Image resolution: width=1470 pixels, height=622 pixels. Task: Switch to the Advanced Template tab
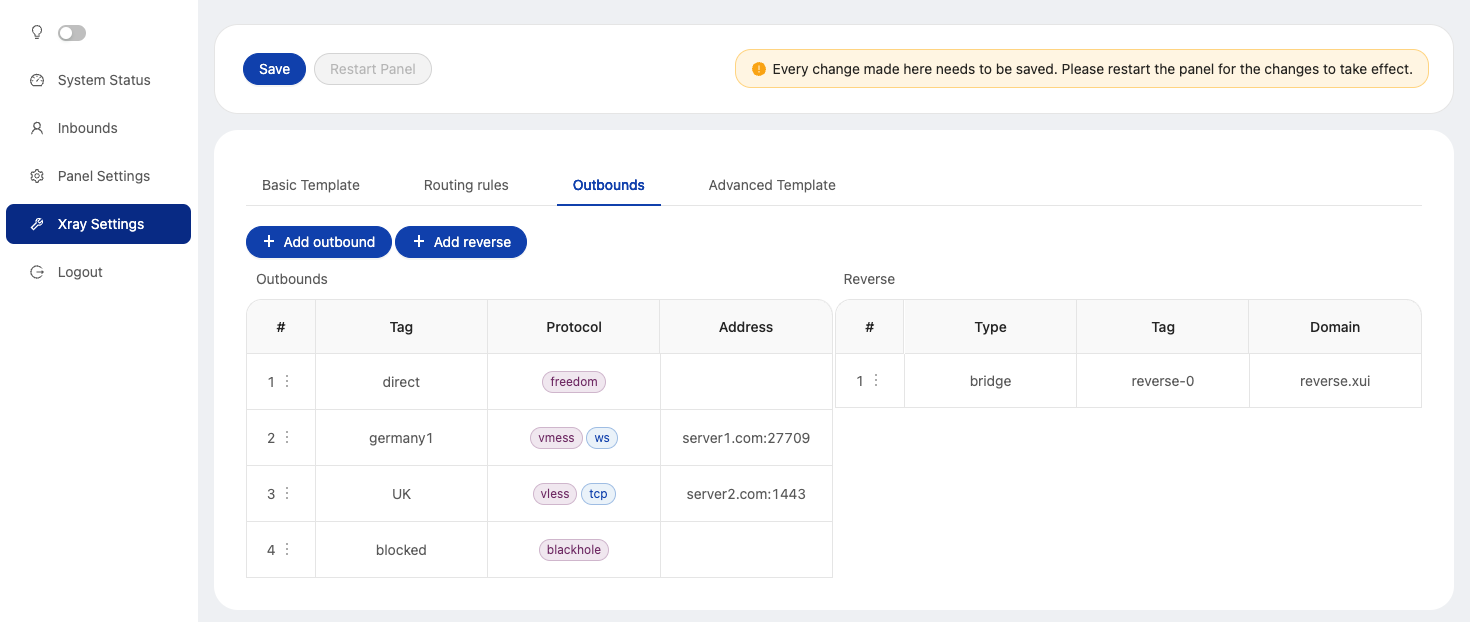771,185
